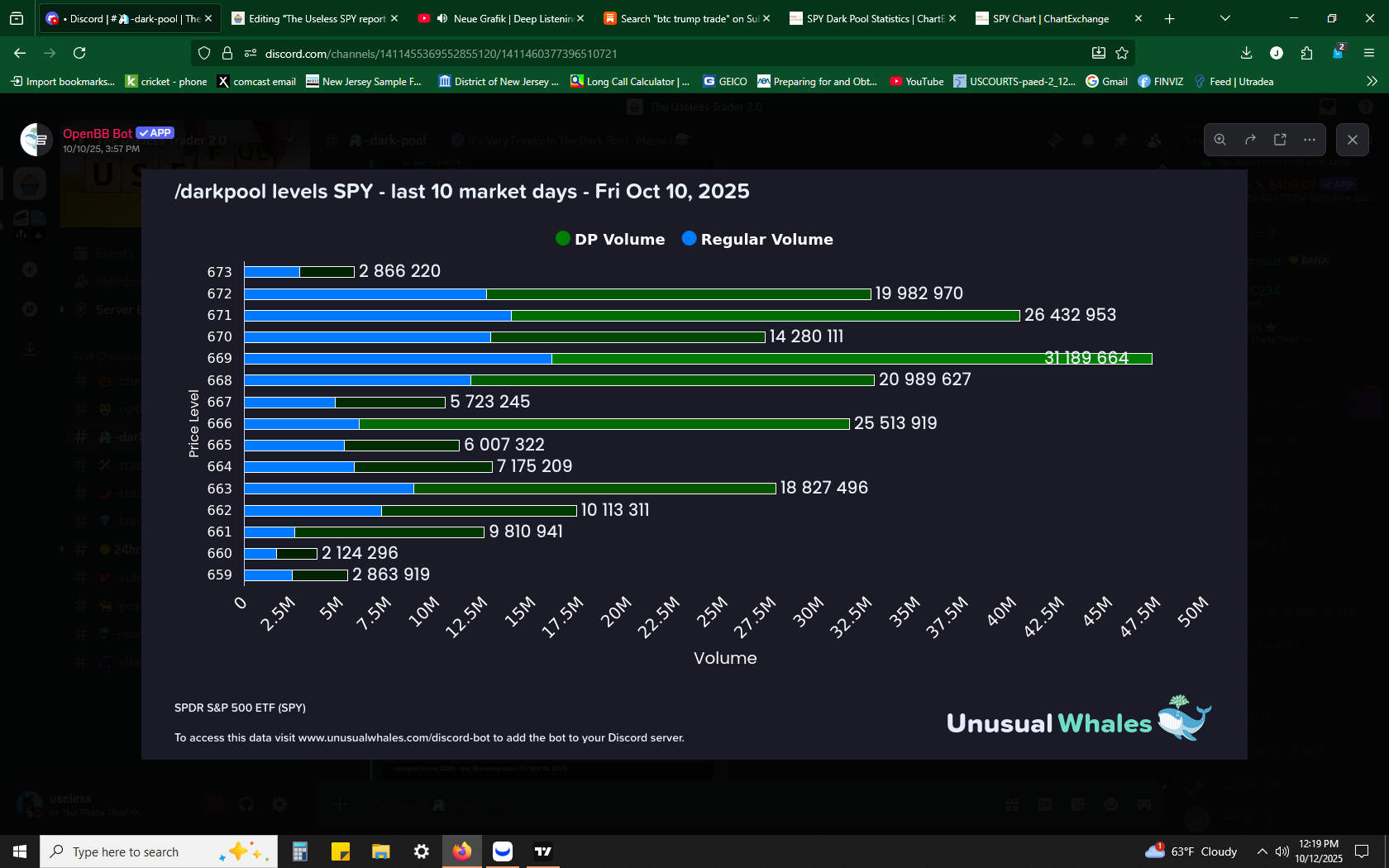Viewport: 1389px width, 868px height.
Task: Click the tracking protection shield icon
Action: point(204,53)
